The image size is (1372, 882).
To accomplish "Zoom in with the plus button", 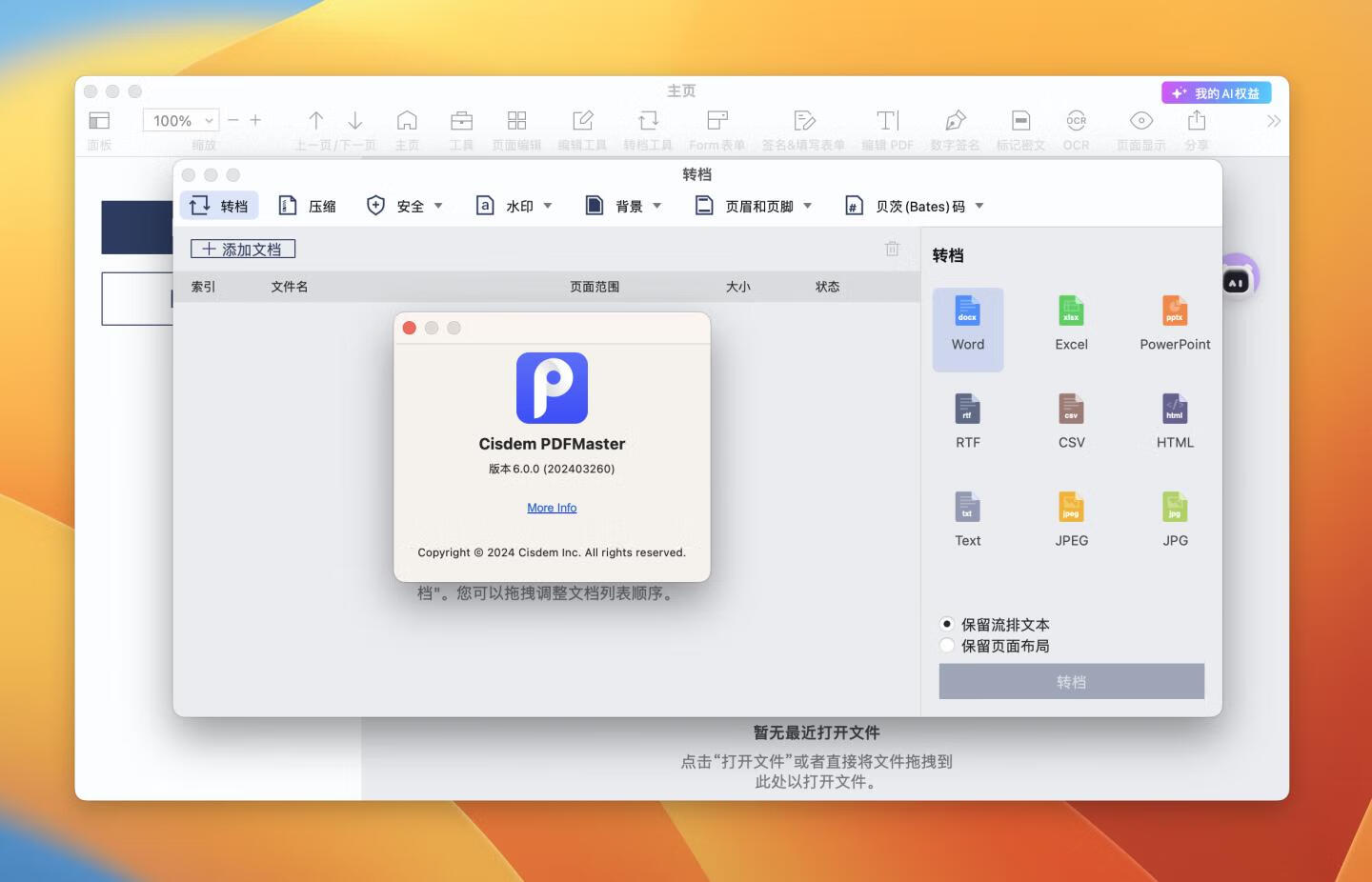I will [x=255, y=120].
